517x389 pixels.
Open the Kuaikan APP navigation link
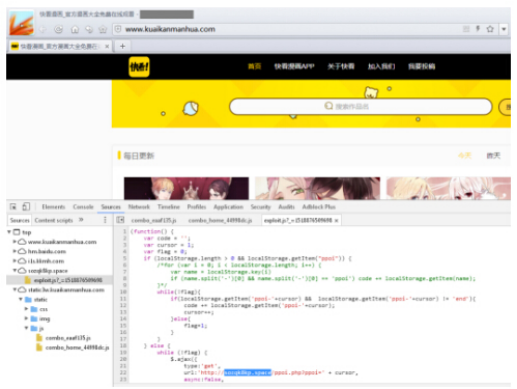point(294,66)
